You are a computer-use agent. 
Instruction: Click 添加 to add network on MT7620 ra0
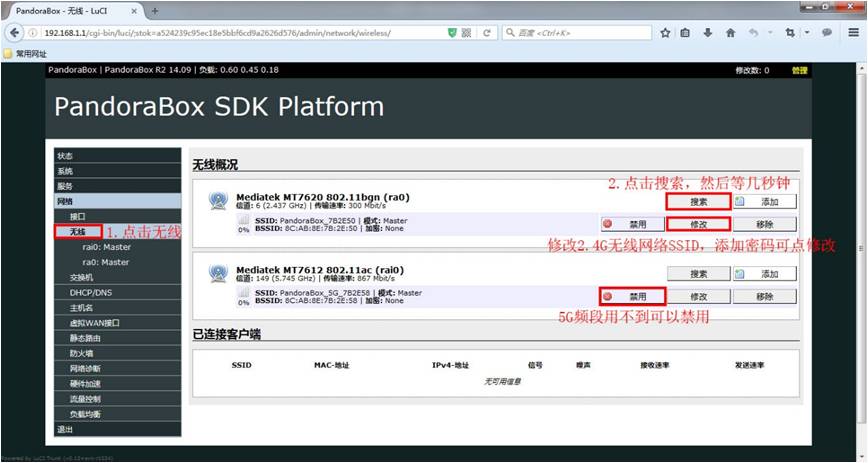pyautogui.click(x=765, y=202)
